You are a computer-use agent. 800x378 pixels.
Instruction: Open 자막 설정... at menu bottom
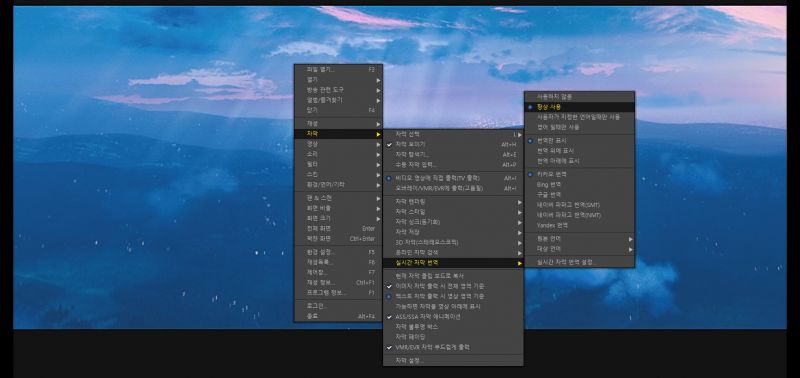click(x=453, y=361)
